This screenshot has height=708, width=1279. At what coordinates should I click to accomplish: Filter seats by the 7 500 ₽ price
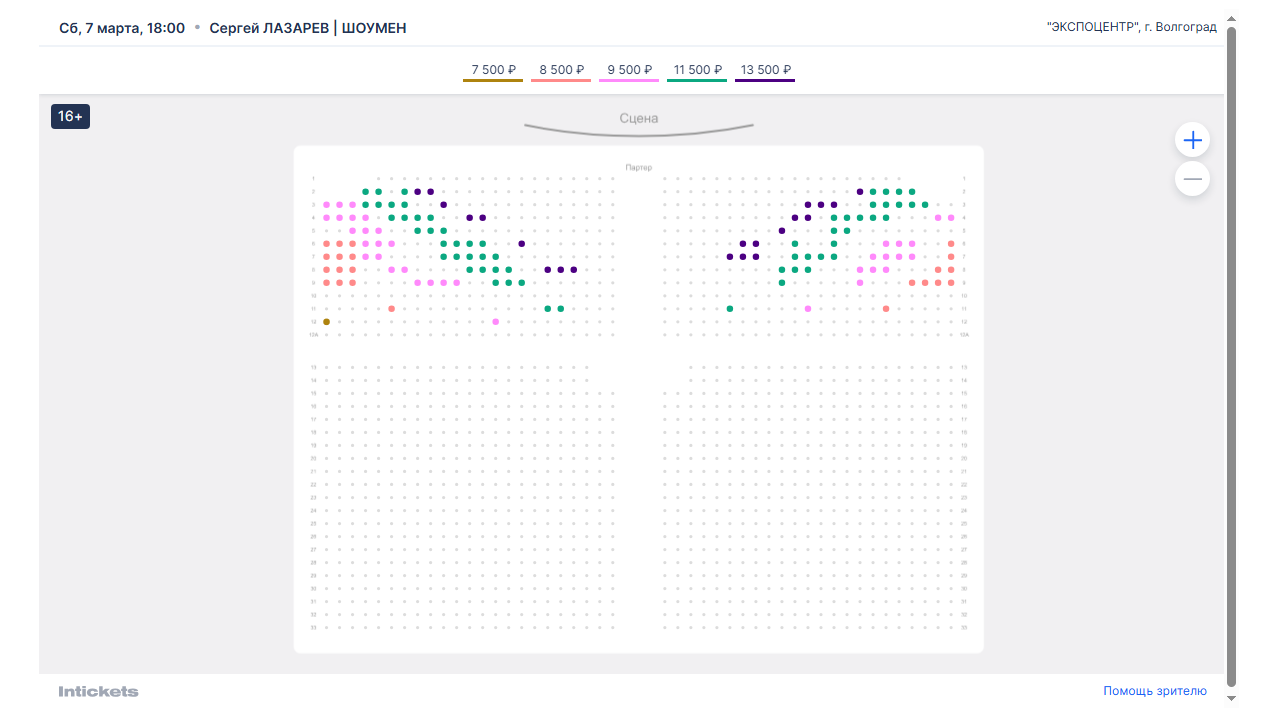pyautogui.click(x=493, y=70)
